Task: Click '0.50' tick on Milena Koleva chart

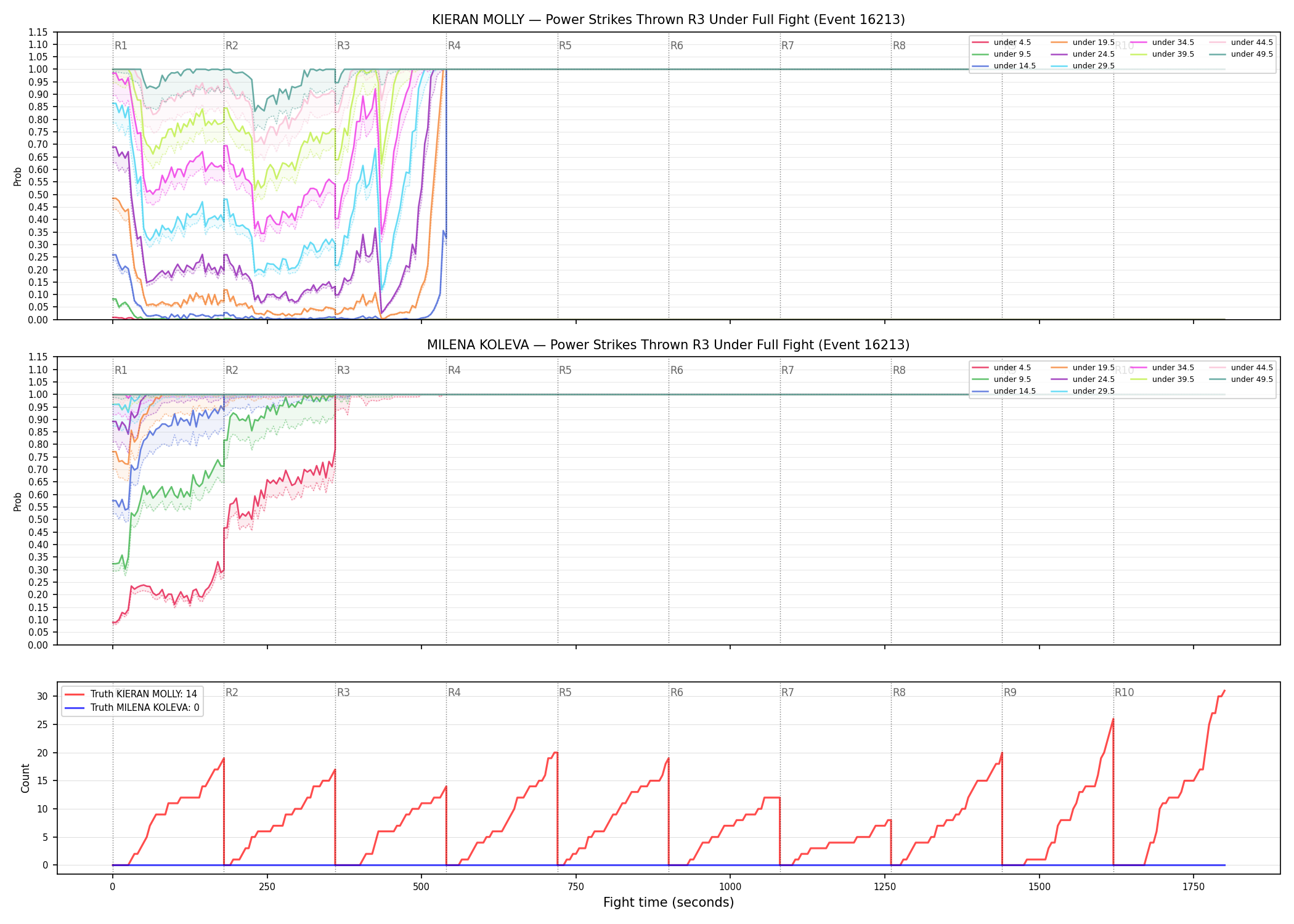Action: [x=38, y=520]
